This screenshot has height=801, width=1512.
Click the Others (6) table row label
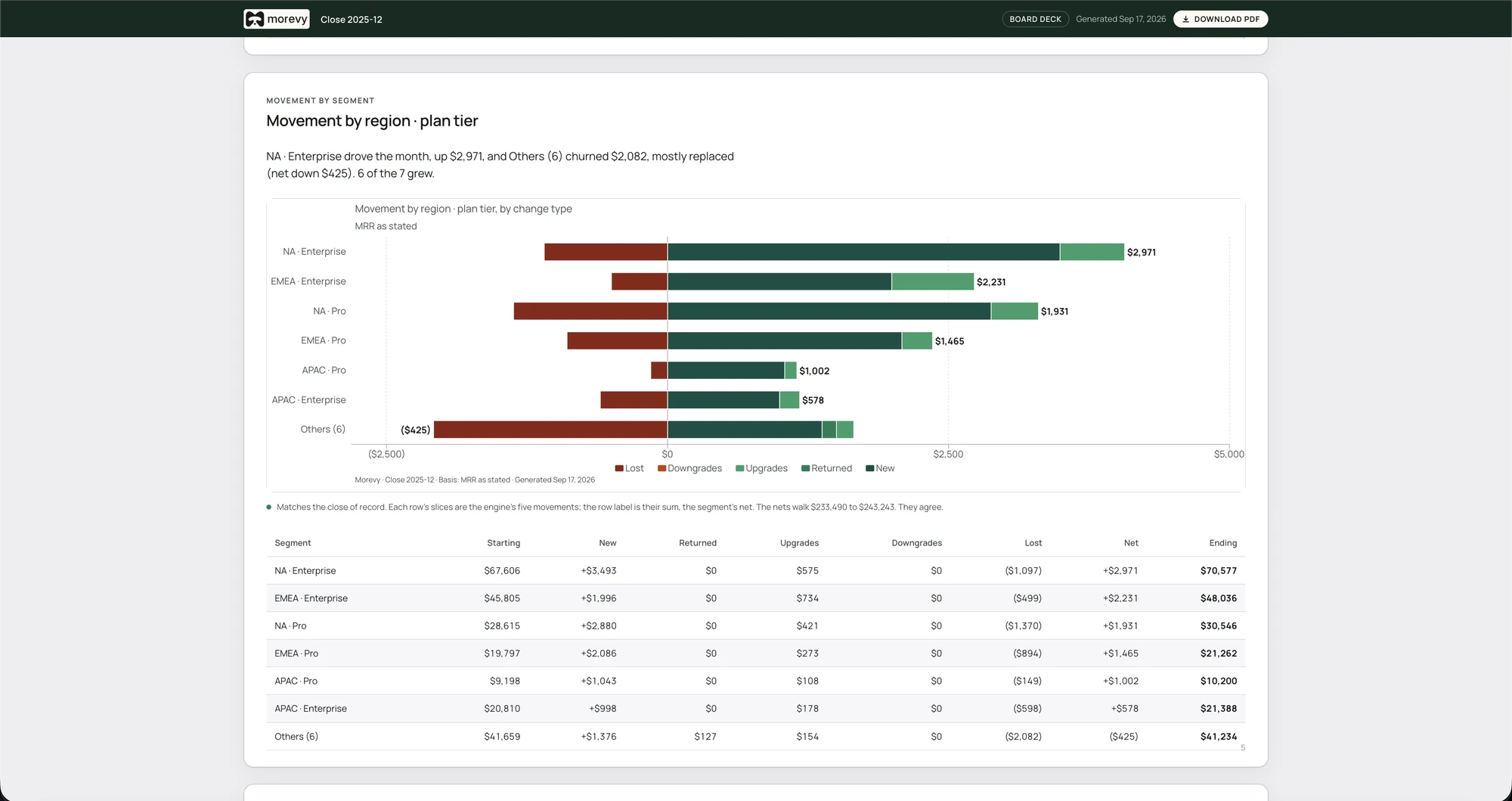click(x=296, y=737)
